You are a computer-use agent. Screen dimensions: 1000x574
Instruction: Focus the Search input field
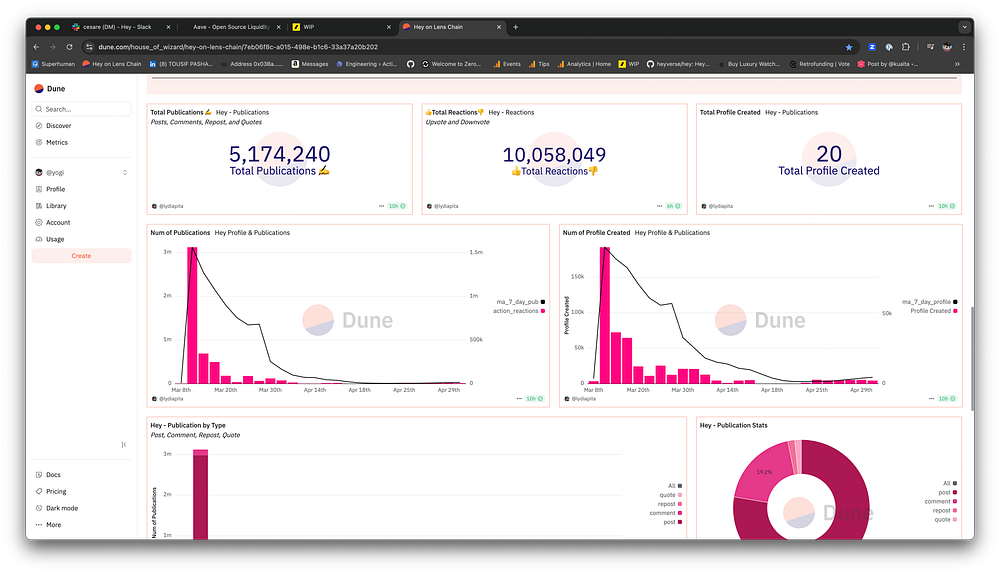[82, 109]
